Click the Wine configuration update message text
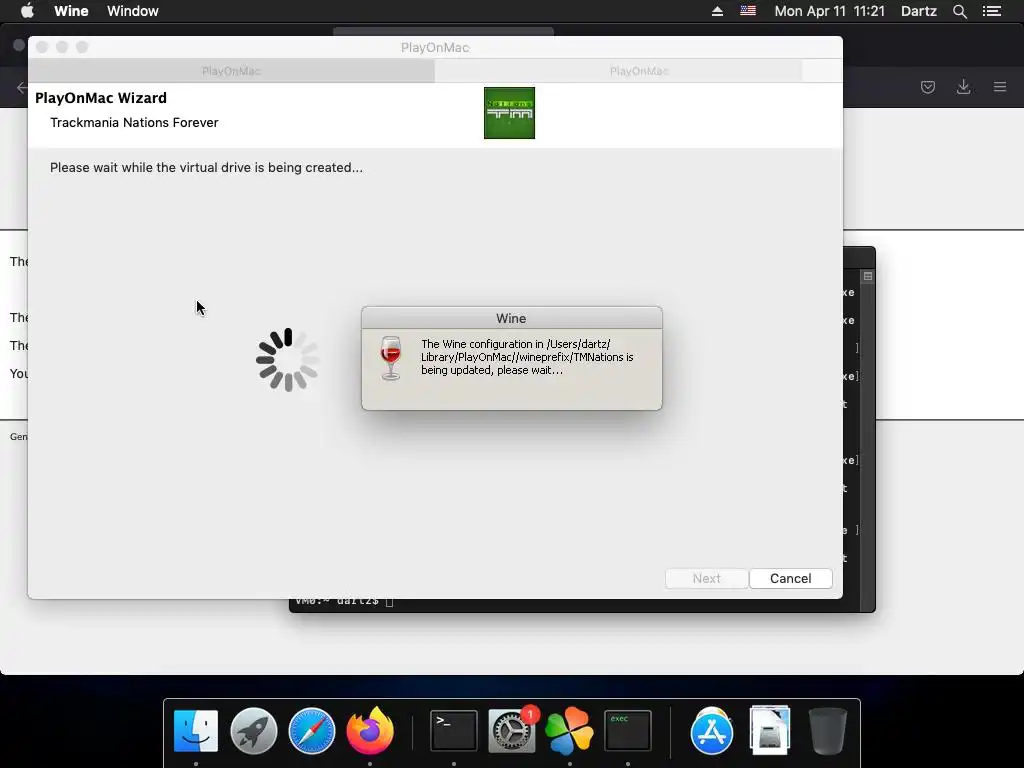 click(527, 357)
